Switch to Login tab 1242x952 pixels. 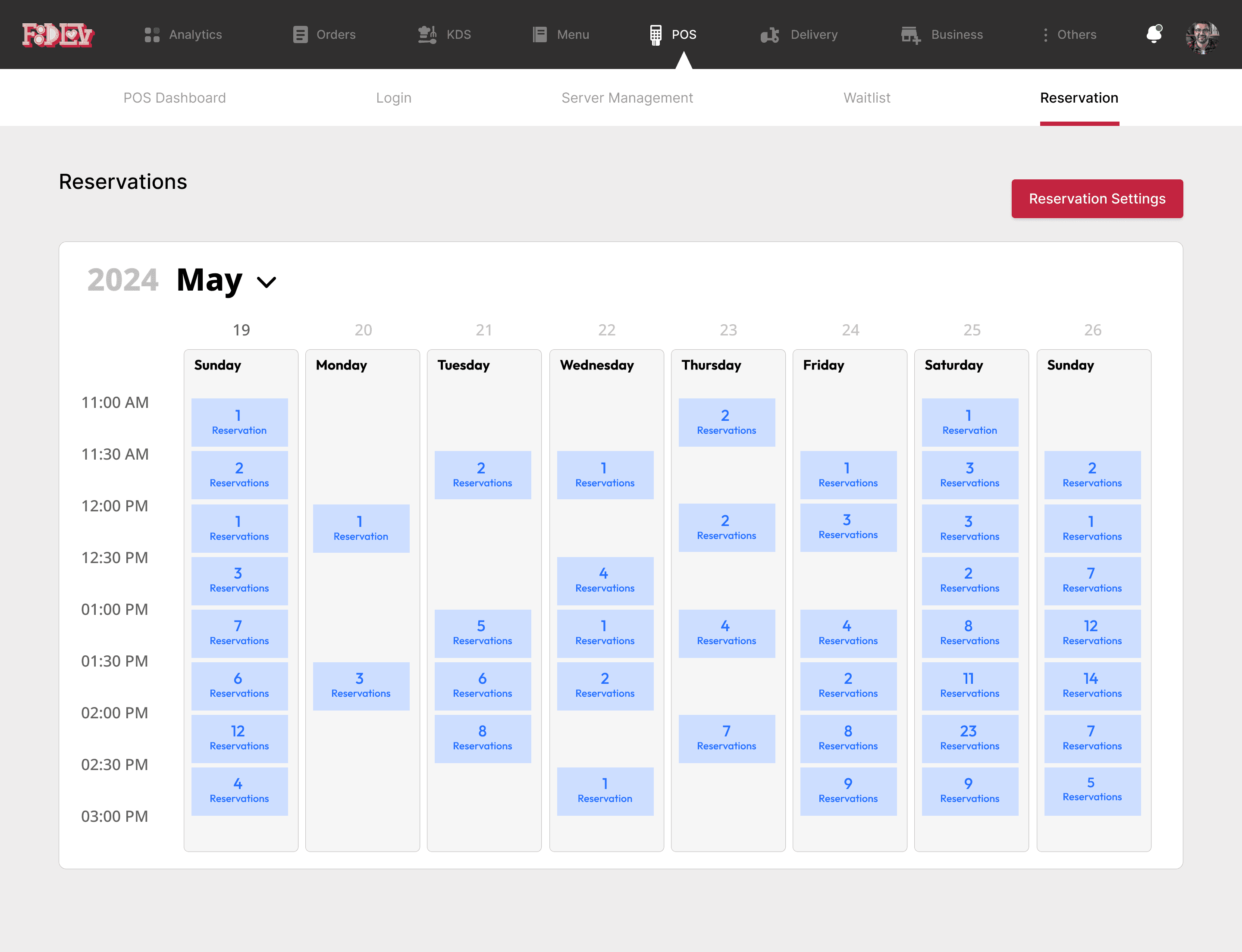click(x=393, y=97)
